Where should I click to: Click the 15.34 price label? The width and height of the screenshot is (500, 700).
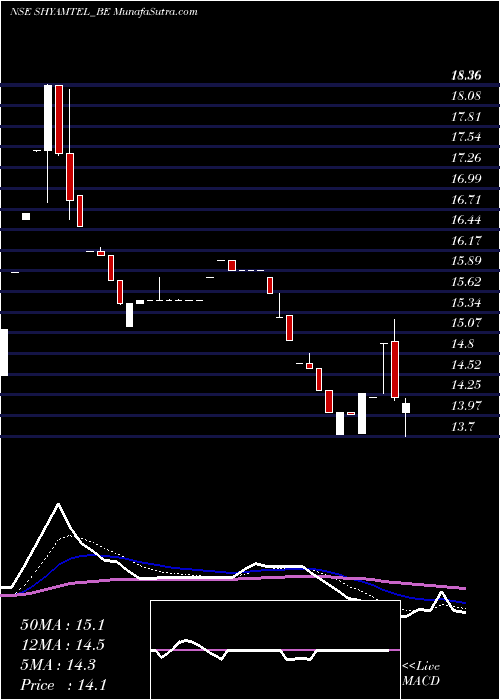click(466, 303)
